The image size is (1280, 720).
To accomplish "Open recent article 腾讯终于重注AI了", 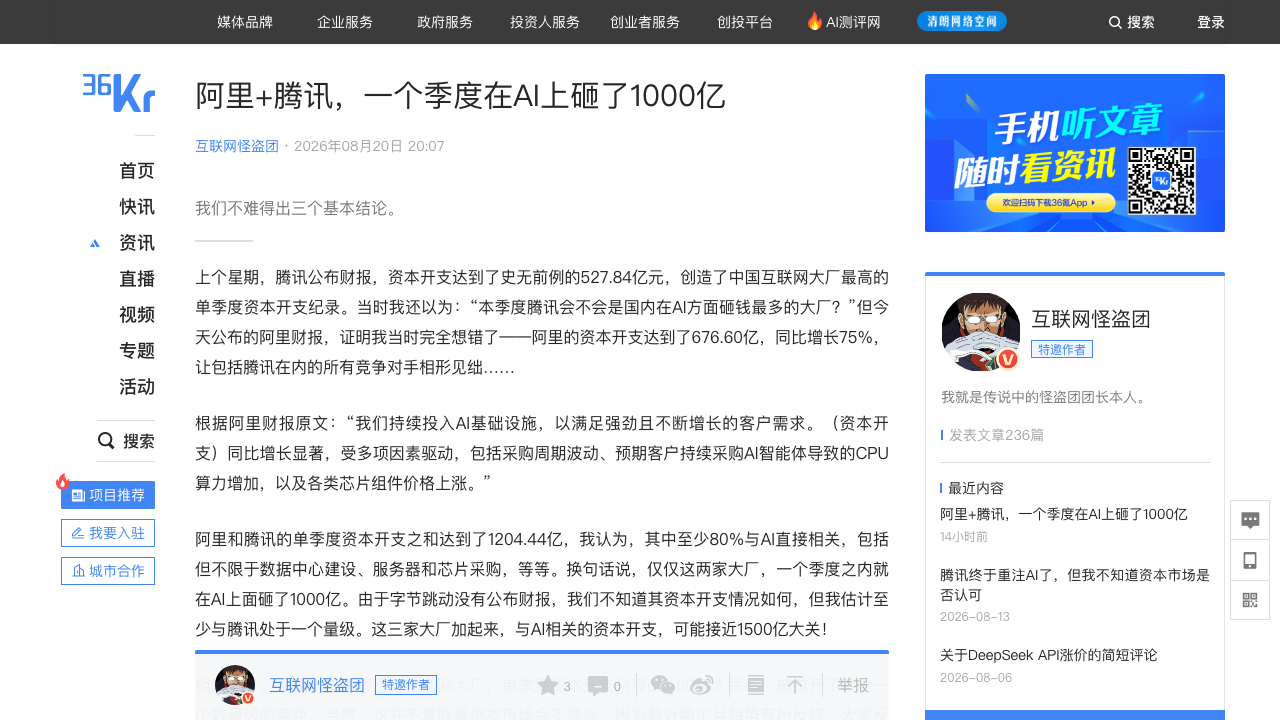I will [1075, 584].
